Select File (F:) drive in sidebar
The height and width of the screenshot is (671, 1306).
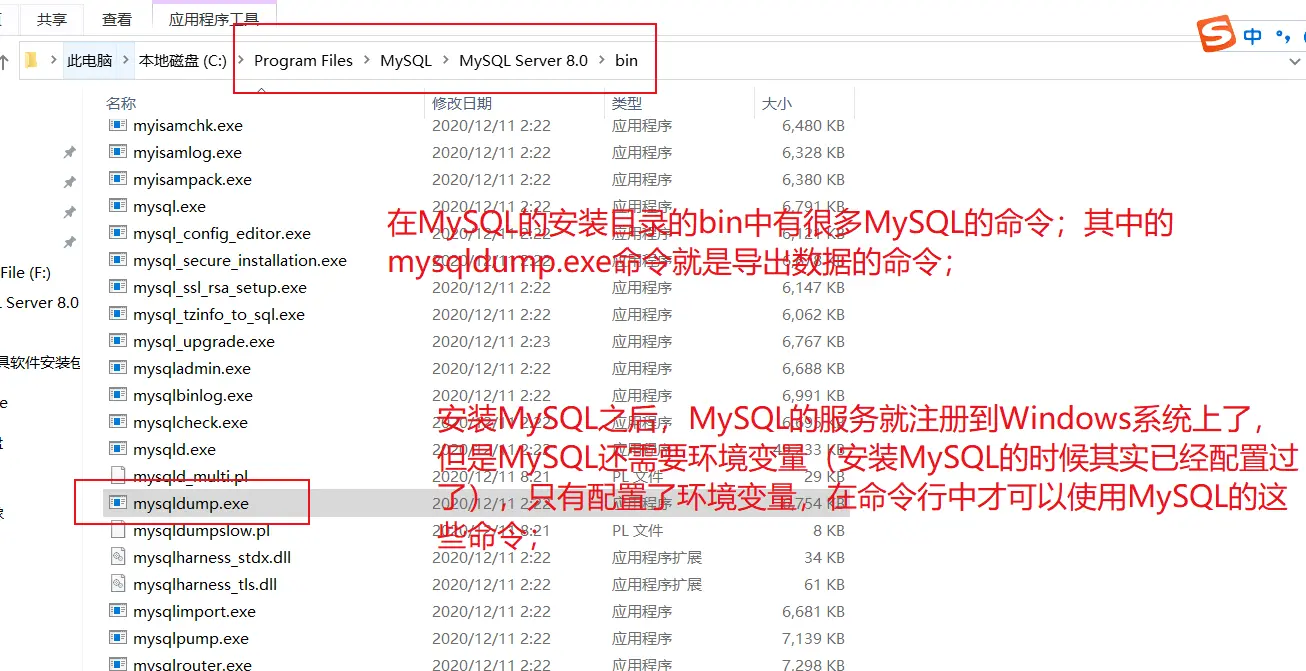pyautogui.click(x=26, y=272)
